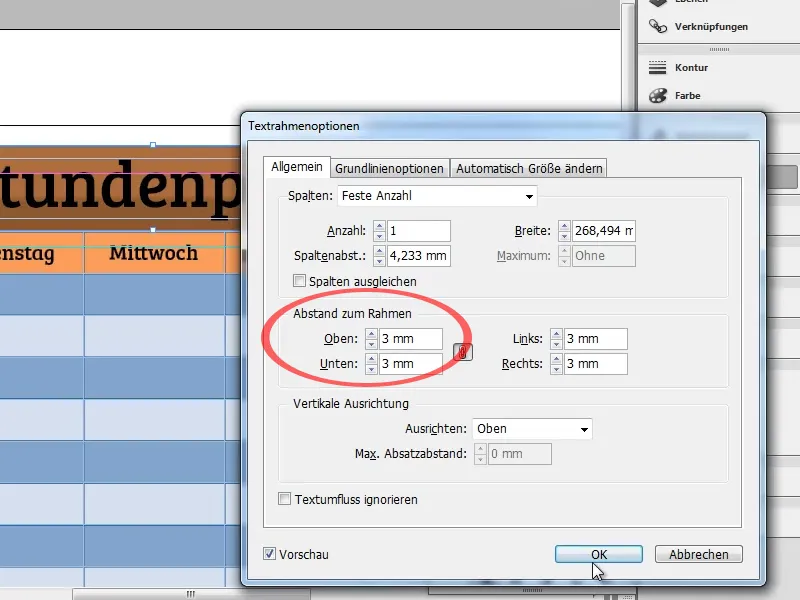This screenshot has width=800, height=600.
Task: Open the Verknüpfungen panel icon
Action: pyautogui.click(x=658, y=26)
